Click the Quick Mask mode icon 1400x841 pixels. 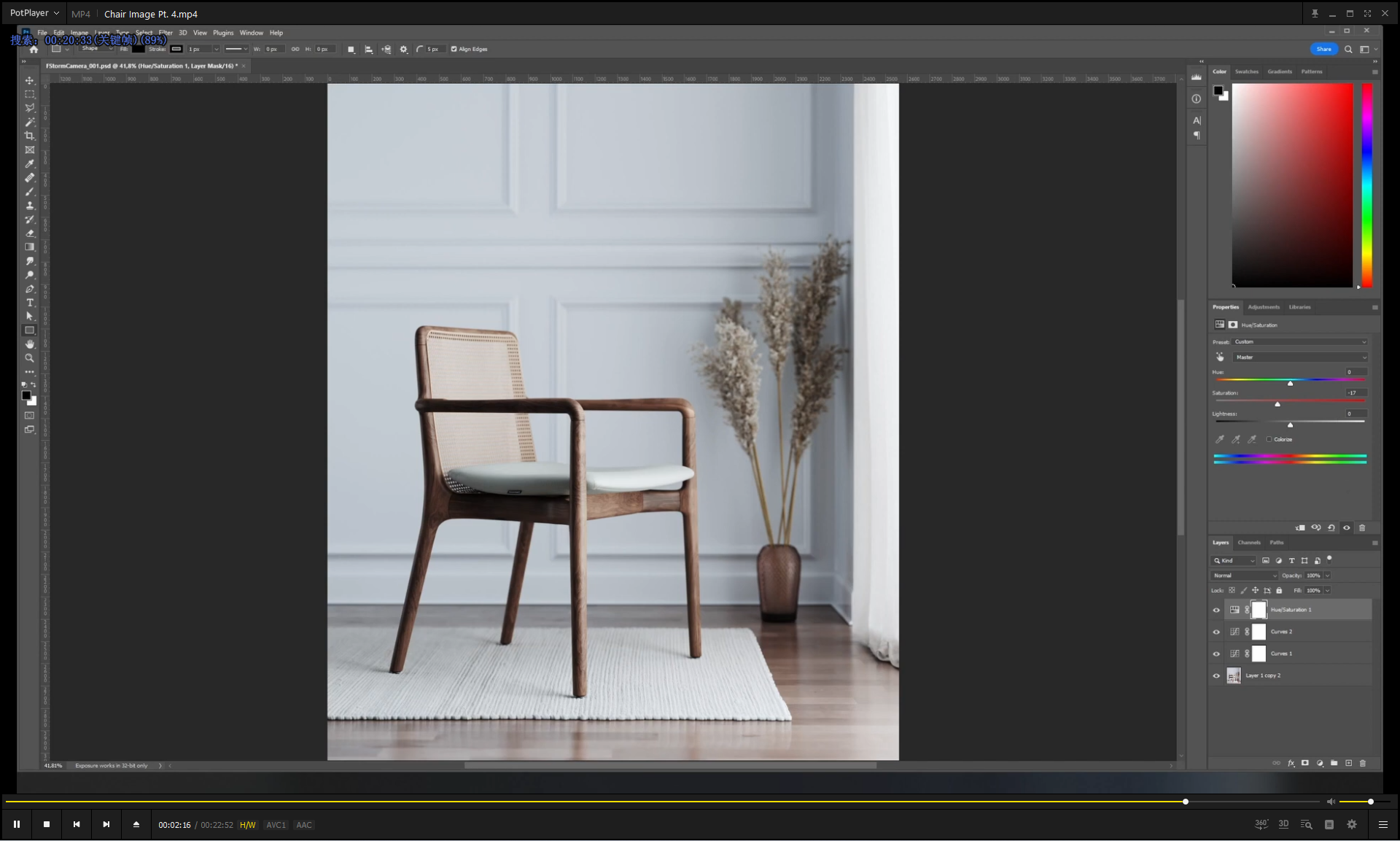(x=30, y=416)
